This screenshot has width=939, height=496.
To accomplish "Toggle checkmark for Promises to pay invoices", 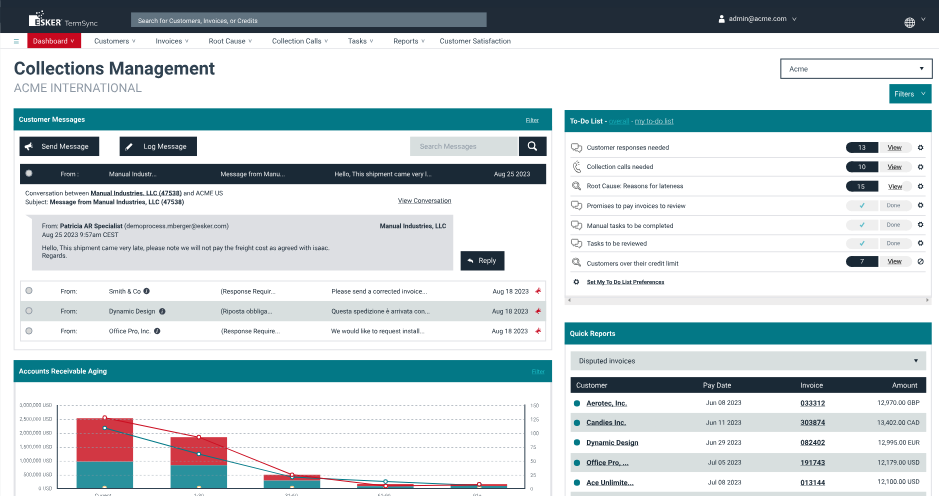I will click(862, 205).
